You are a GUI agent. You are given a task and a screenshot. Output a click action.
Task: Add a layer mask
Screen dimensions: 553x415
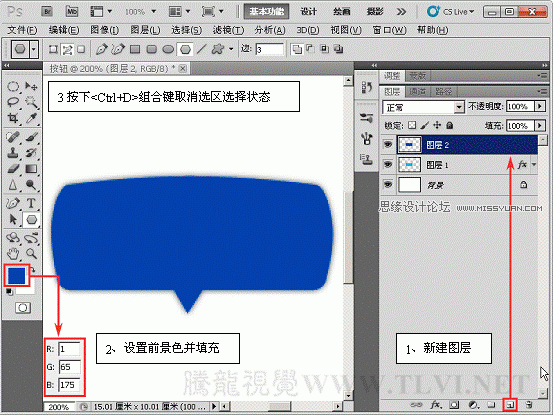pyautogui.click(x=454, y=405)
